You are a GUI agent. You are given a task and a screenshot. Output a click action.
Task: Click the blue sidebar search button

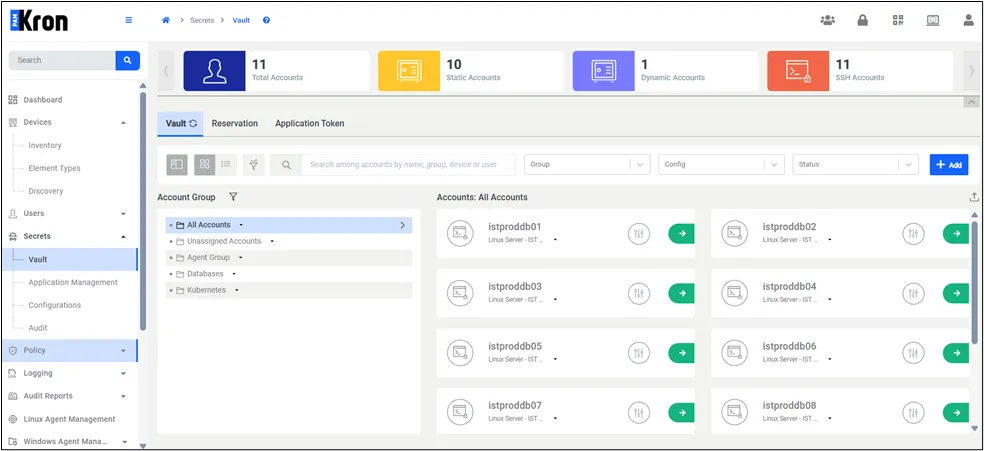(127, 60)
